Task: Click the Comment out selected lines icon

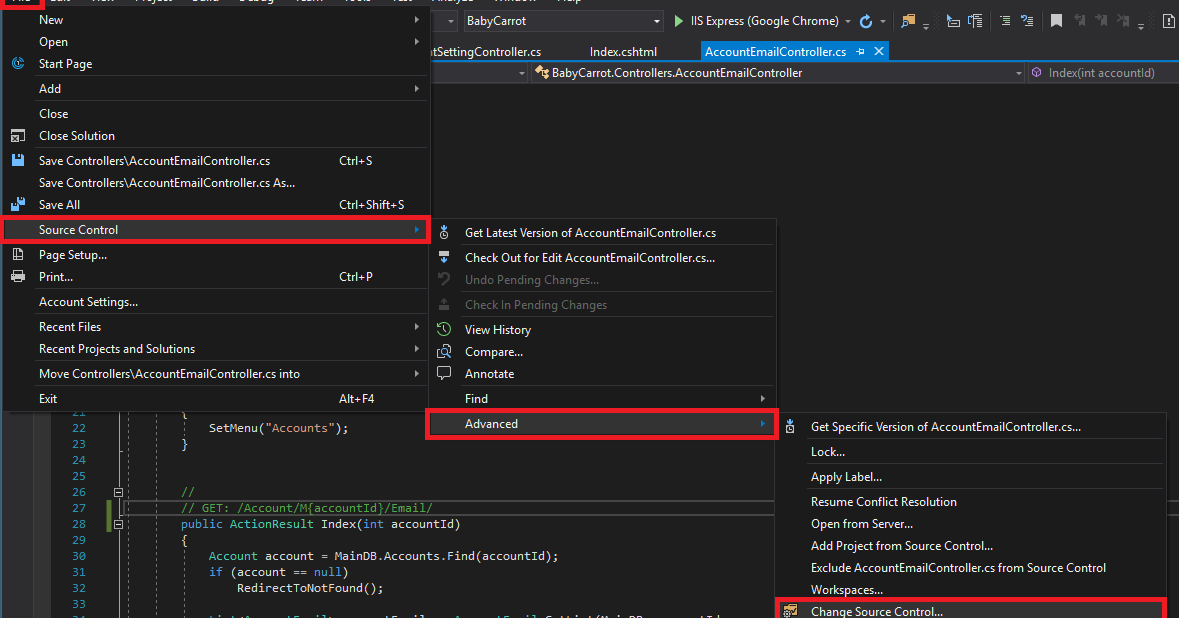Action: point(1005,21)
